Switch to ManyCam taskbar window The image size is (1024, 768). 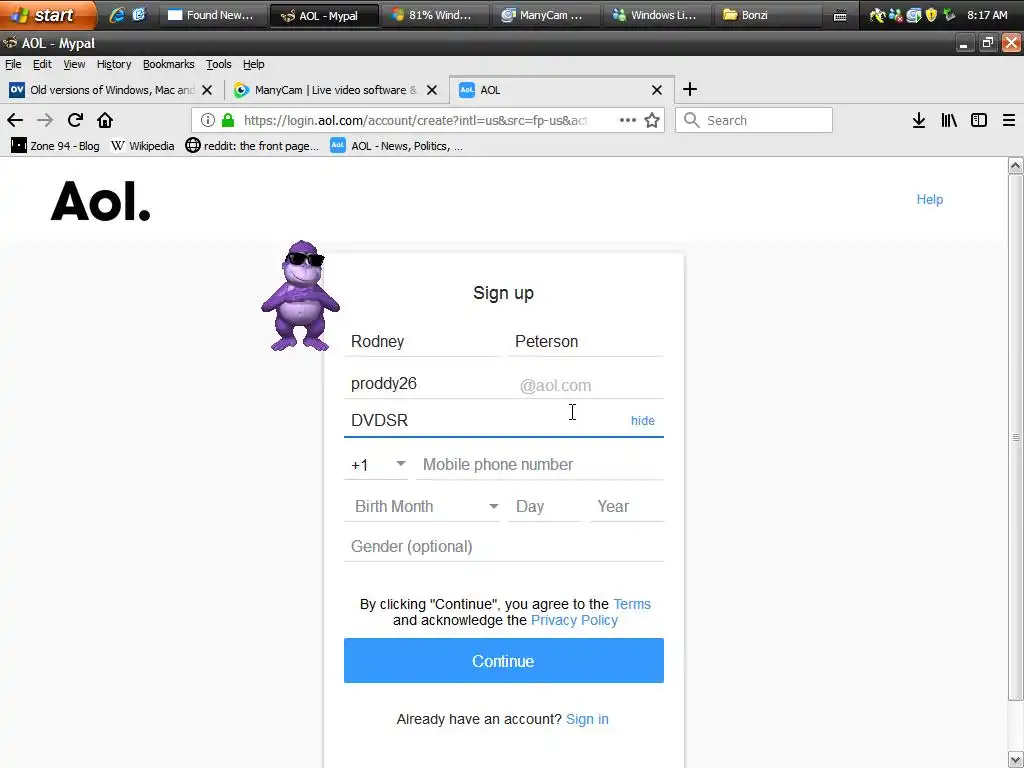[545, 15]
